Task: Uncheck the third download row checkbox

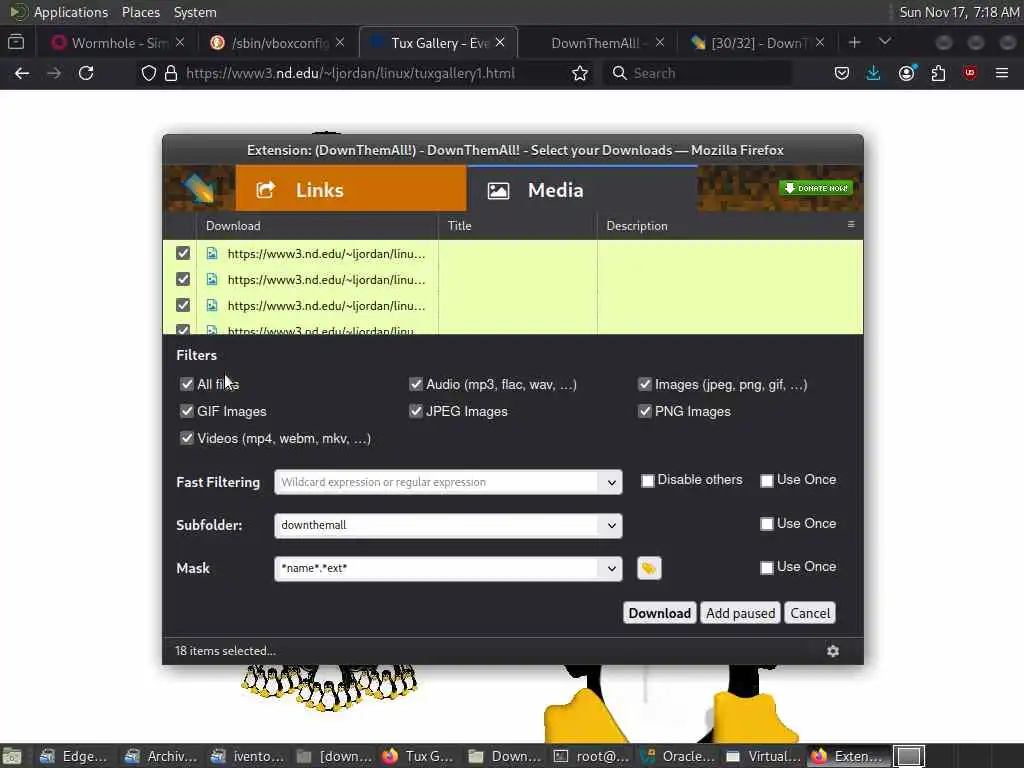Action: coord(183,306)
